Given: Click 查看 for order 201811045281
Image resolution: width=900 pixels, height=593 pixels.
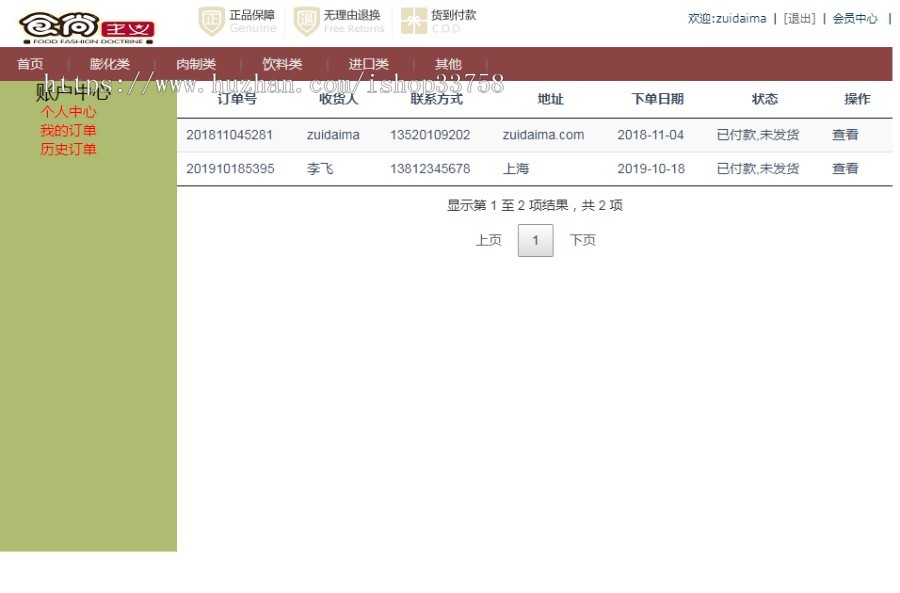Looking at the screenshot, I should [x=845, y=134].
